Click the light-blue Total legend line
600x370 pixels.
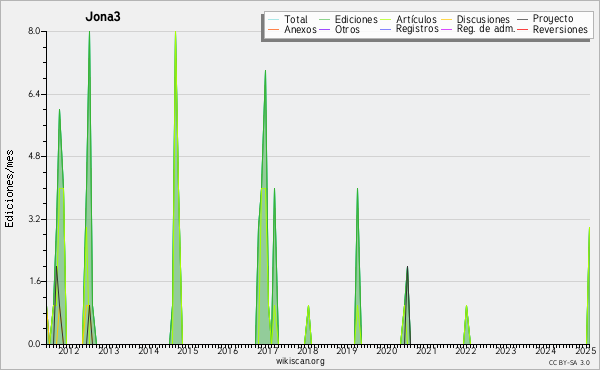point(273,19)
